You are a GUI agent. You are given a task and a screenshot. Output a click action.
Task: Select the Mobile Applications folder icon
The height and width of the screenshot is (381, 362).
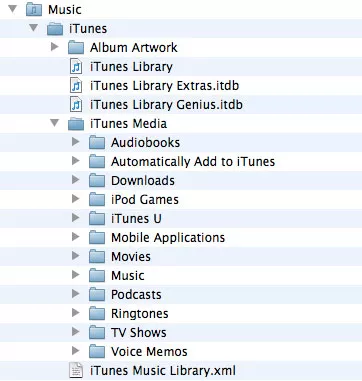pos(97,238)
